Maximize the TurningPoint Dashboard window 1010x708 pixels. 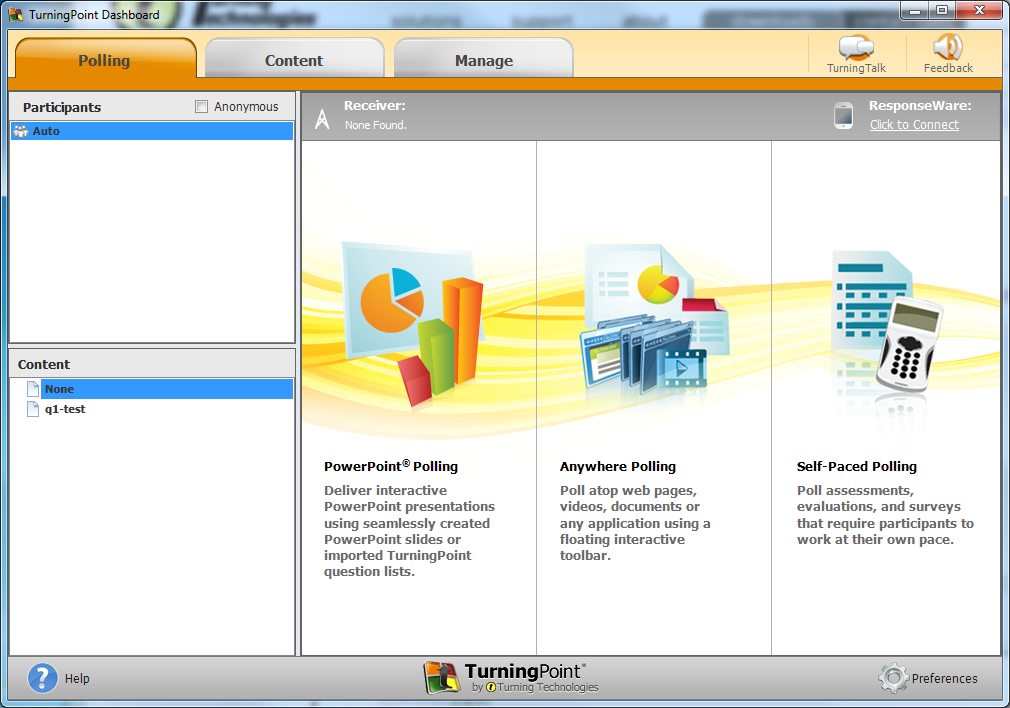(x=942, y=10)
